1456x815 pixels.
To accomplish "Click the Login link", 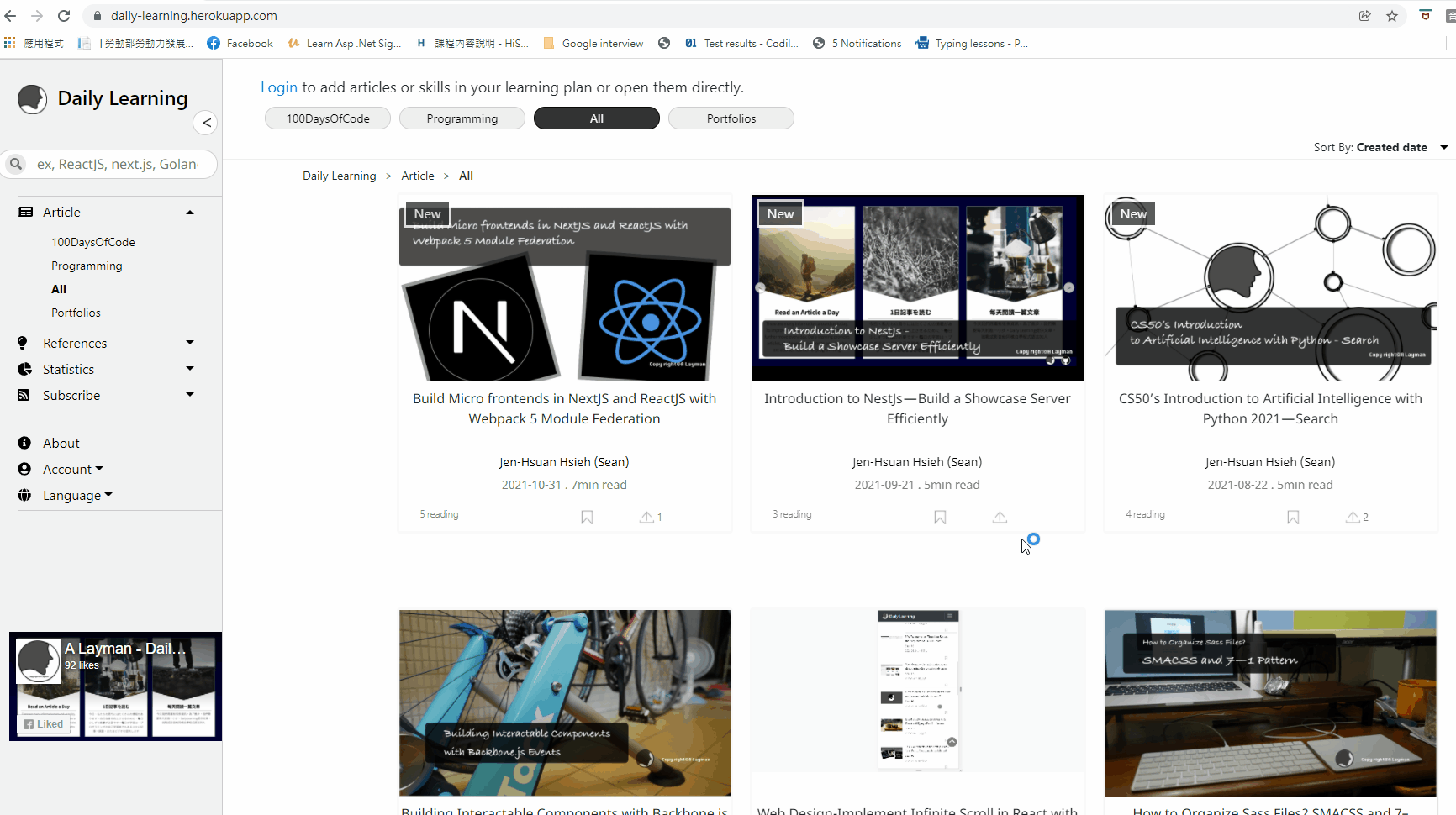I will pyautogui.click(x=279, y=87).
